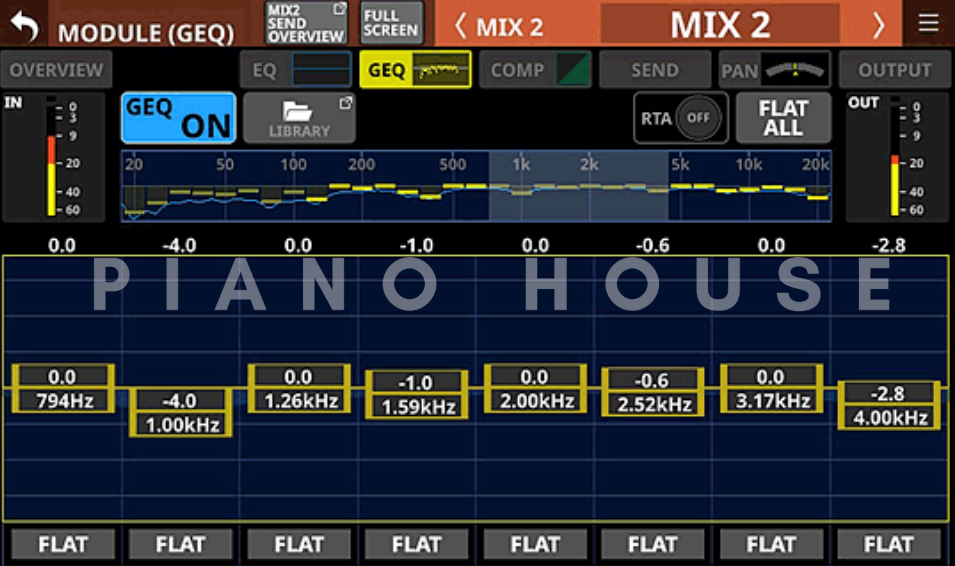Go to the next mix with right chevron
Image resolution: width=955 pixels, height=566 pixels.
coord(878,25)
